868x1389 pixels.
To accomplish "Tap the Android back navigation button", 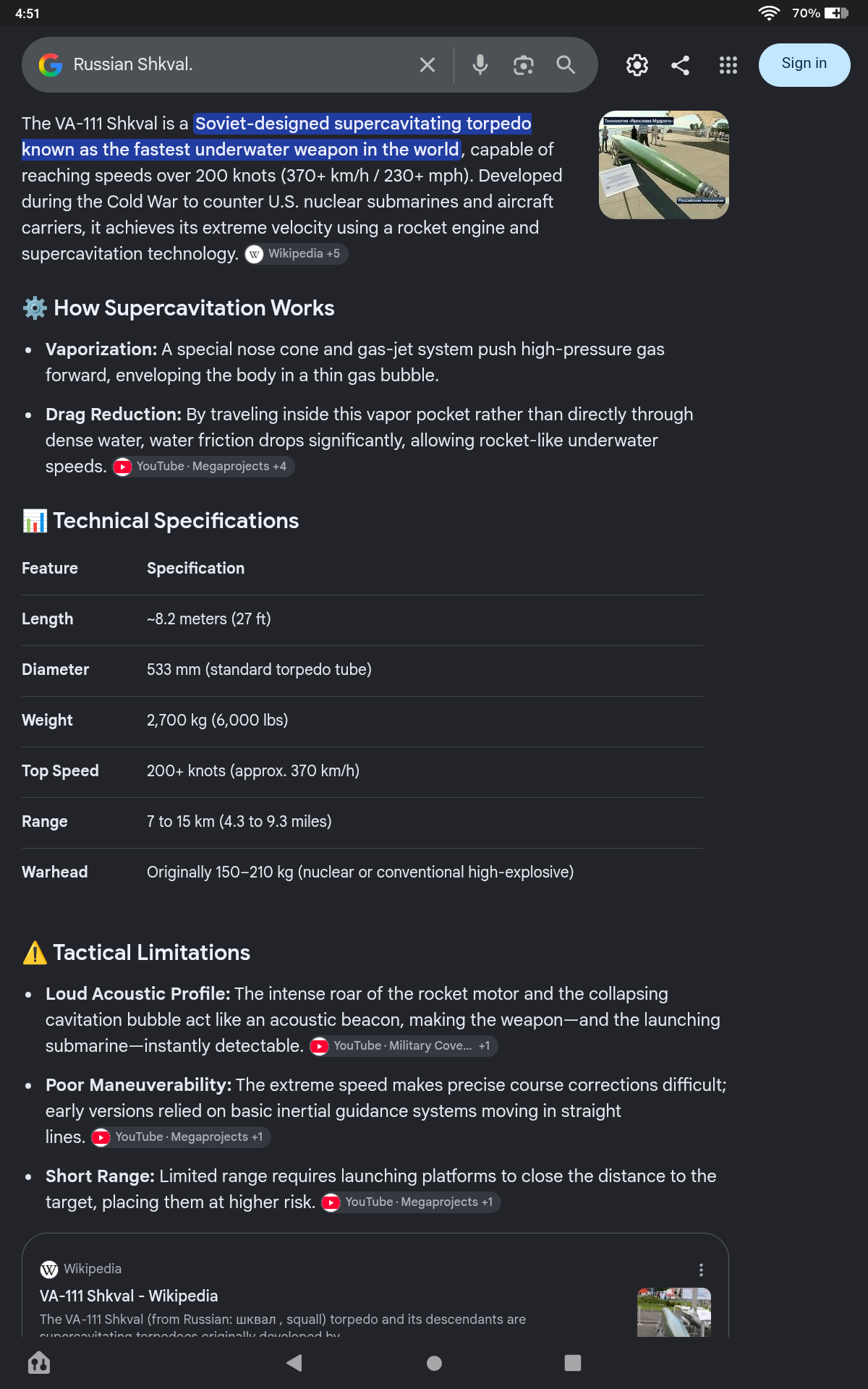I will tap(294, 1363).
